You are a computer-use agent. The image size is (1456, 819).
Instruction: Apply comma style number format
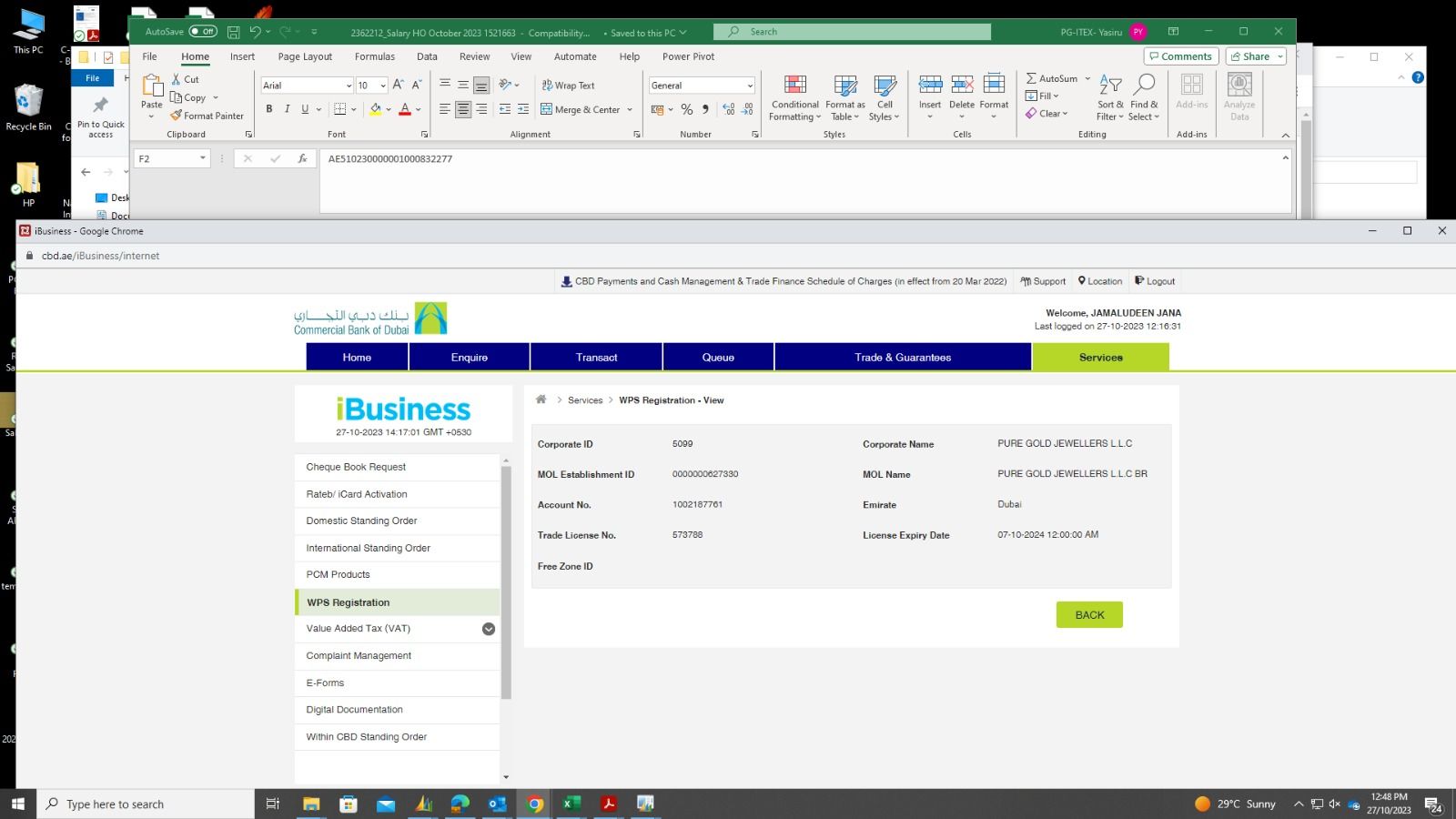click(705, 109)
